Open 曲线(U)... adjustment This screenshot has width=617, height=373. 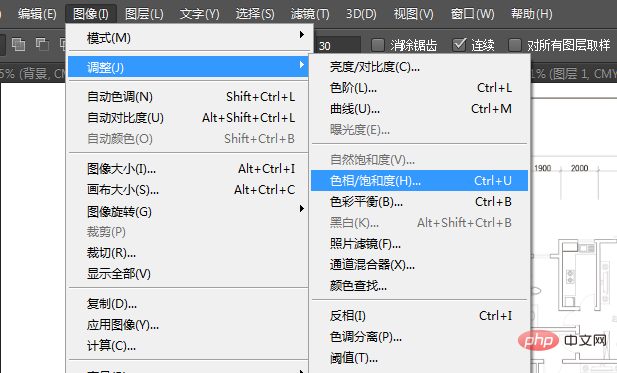click(419, 109)
